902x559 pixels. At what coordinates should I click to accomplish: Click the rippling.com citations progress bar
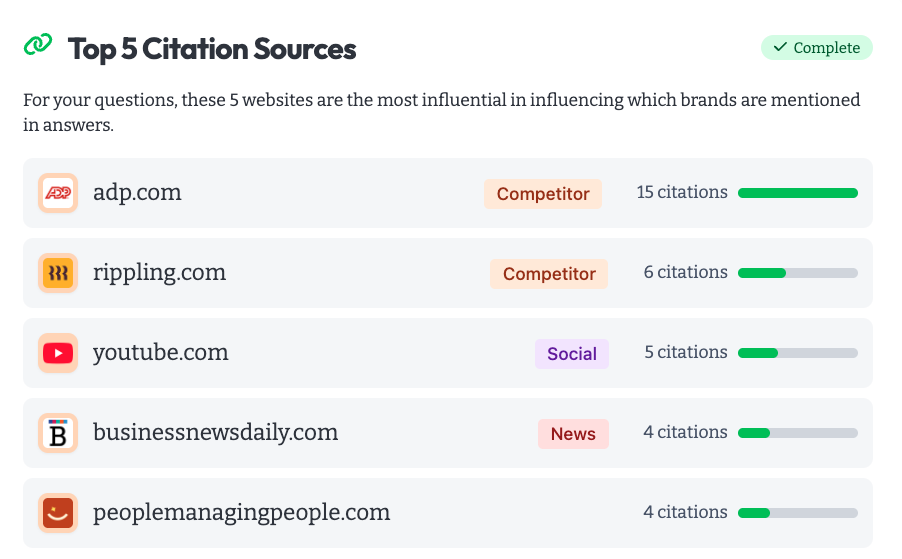click(797, 273)
